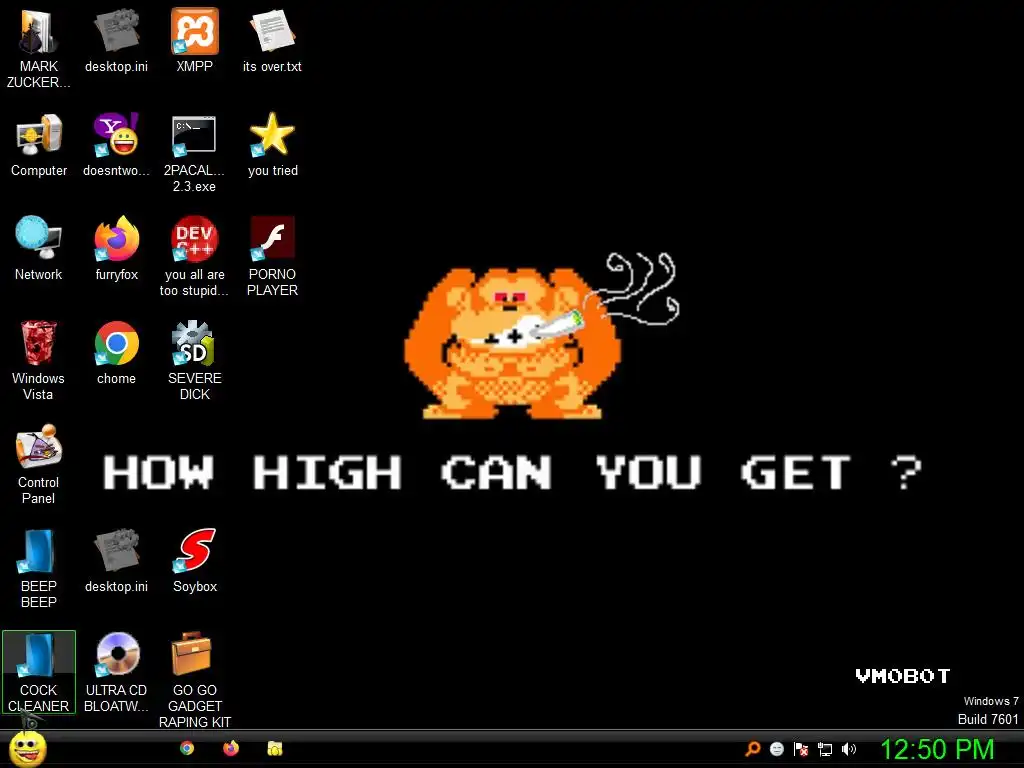Click the gray face tray icon
Viewport: 1024px width, 768px height.
(x=776, y=749)
